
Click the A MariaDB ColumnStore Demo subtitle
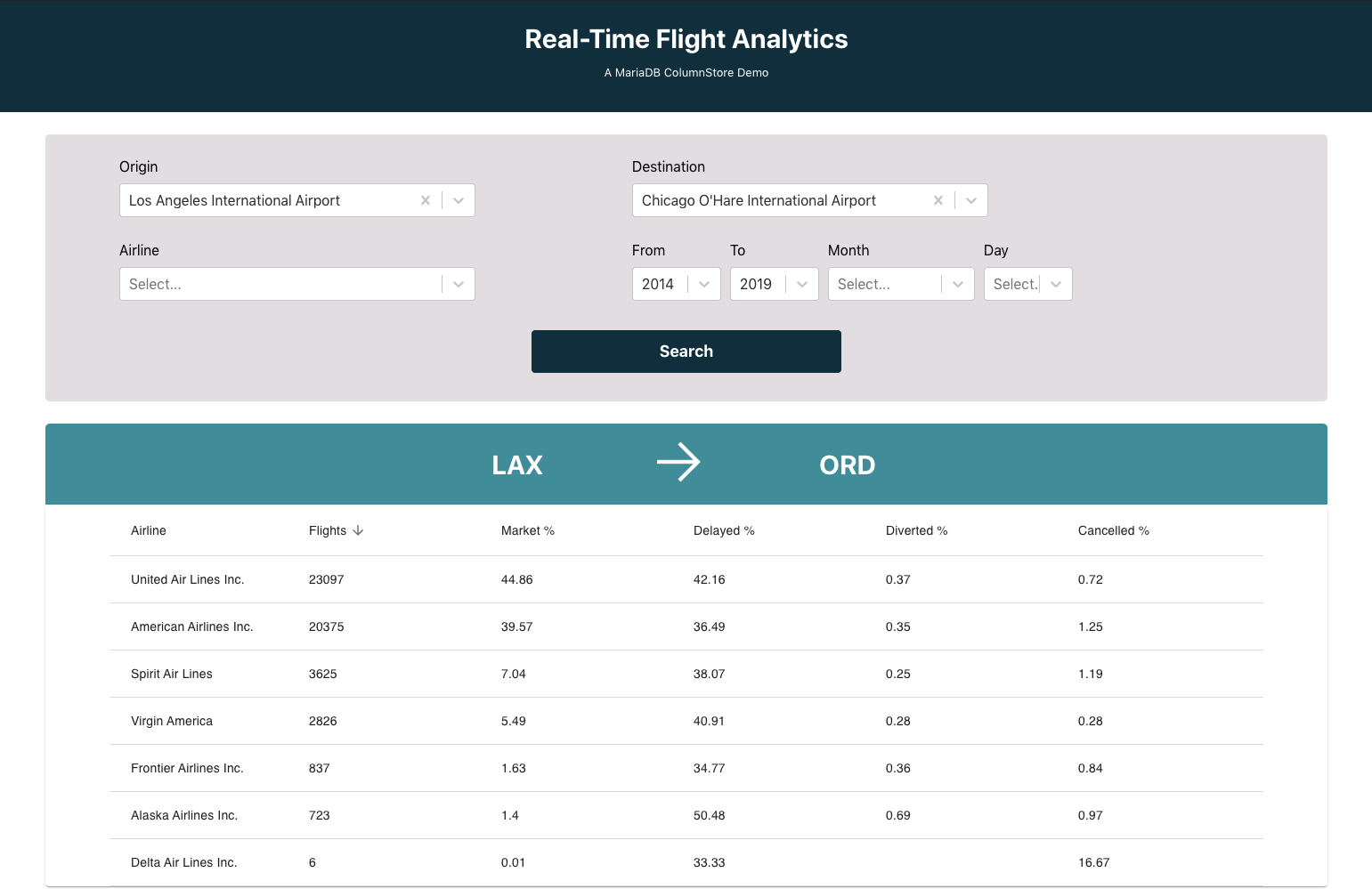coord(686,73)
